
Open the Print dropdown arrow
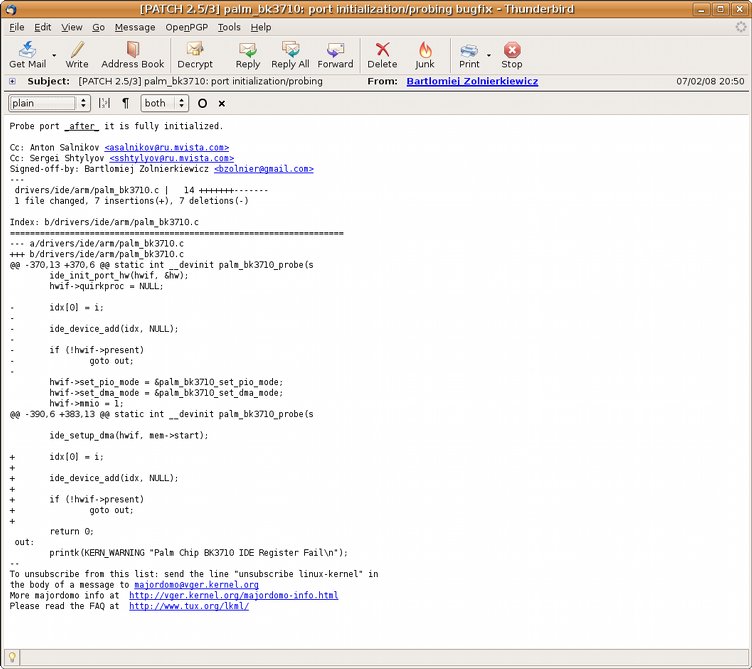point(489,55)
